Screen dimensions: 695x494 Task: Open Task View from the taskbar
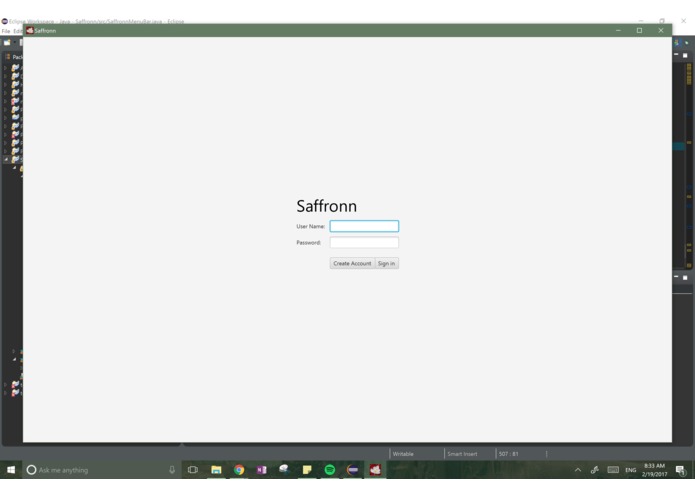click(x=193, y=470)
